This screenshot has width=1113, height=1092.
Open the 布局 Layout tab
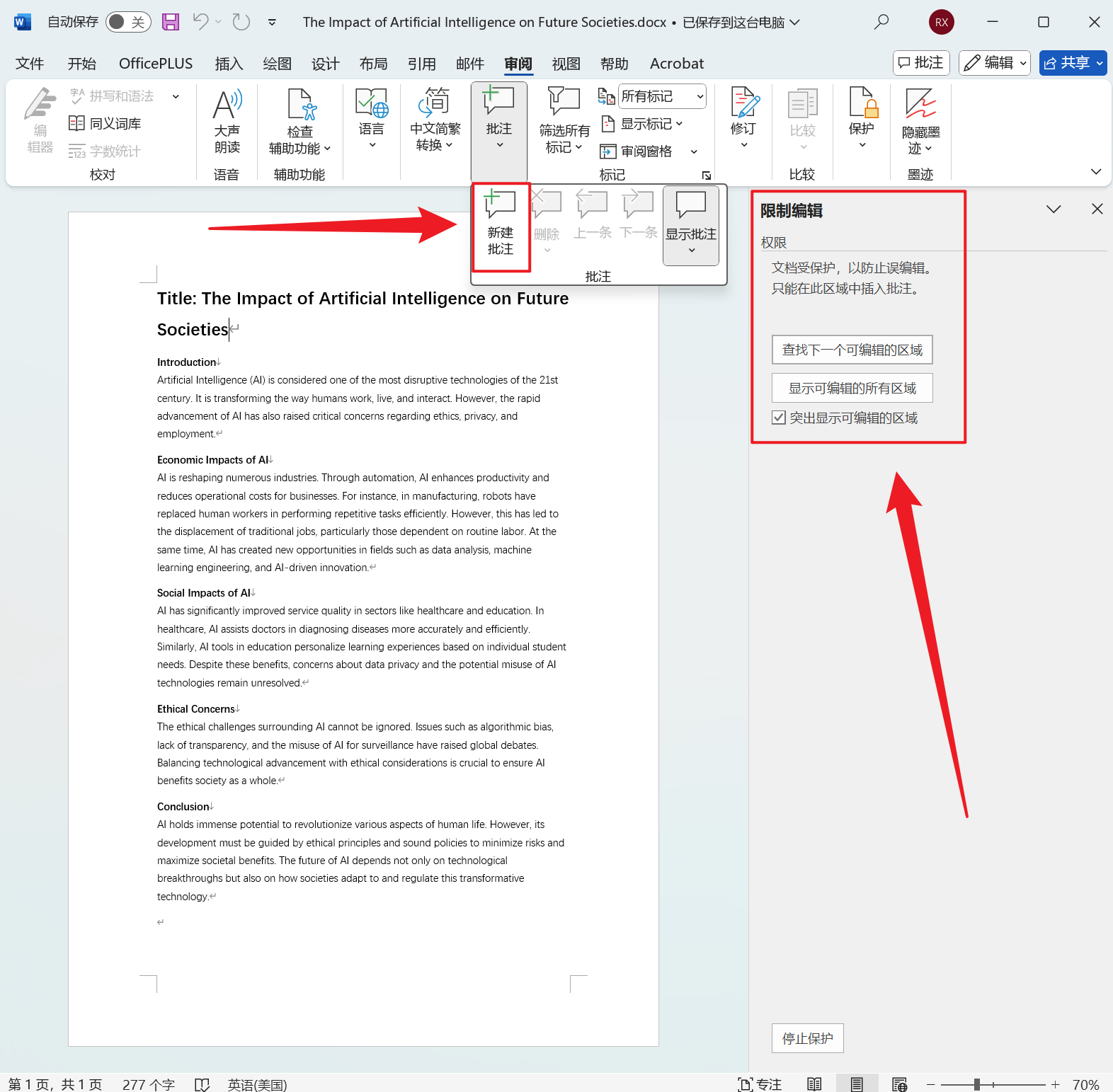(x=373, y=64)
